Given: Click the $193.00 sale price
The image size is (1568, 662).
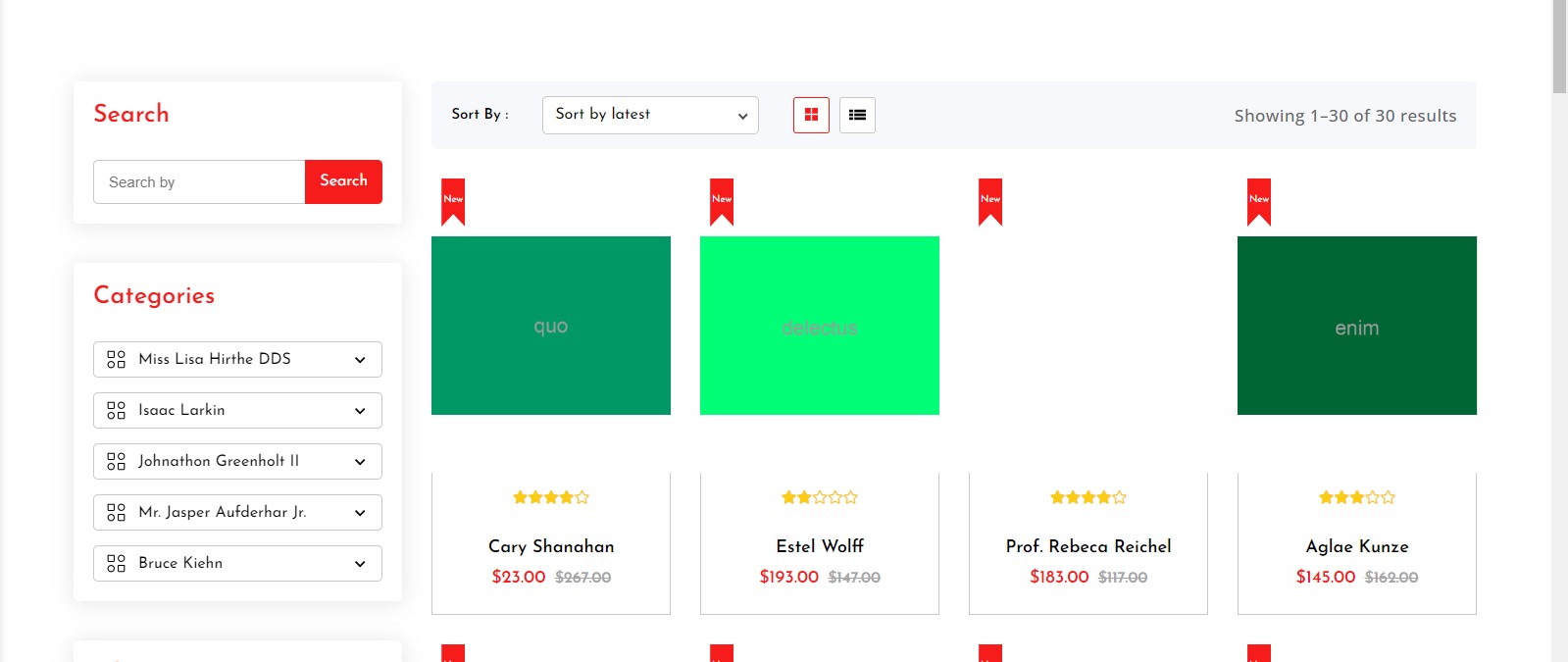Looking at the screenshot, I should click(x=788, y=577).
